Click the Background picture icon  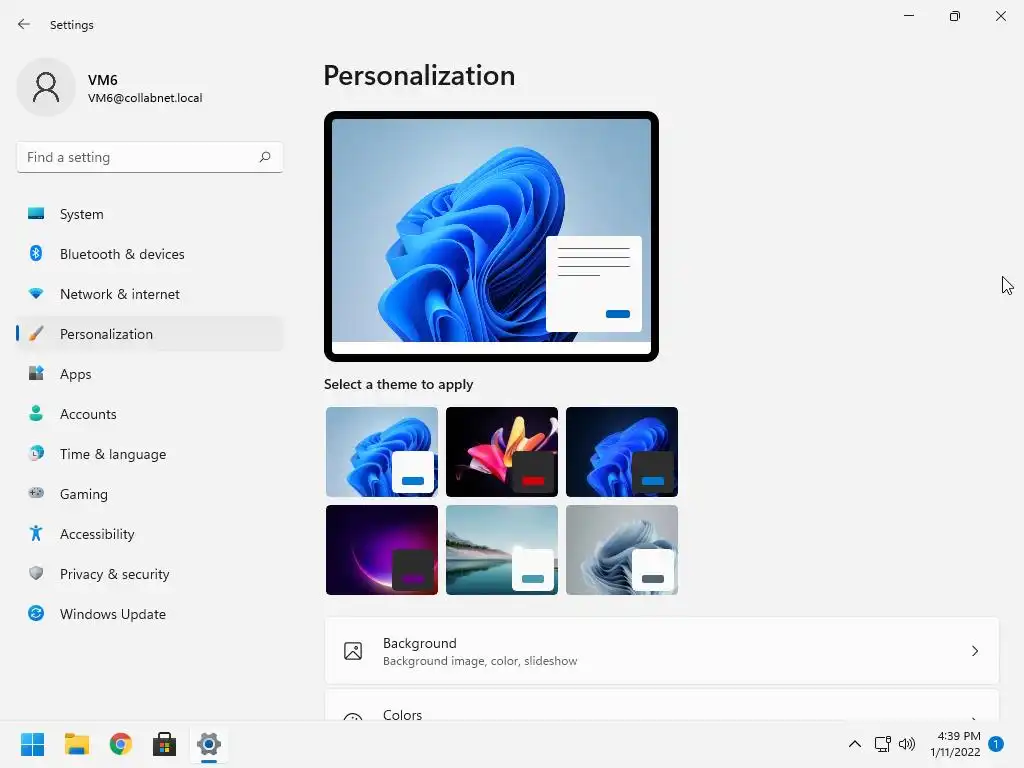pos(353,651)
